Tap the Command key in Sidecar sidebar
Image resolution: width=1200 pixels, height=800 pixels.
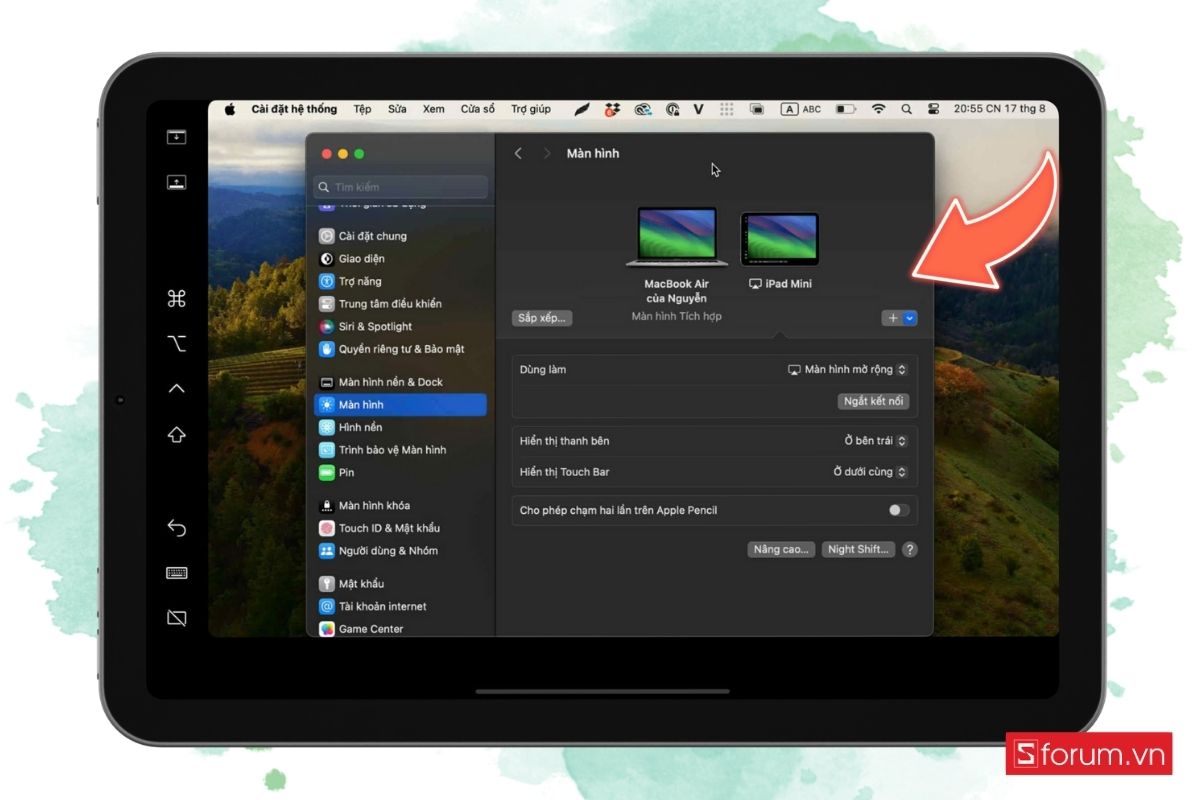point(177,298)
